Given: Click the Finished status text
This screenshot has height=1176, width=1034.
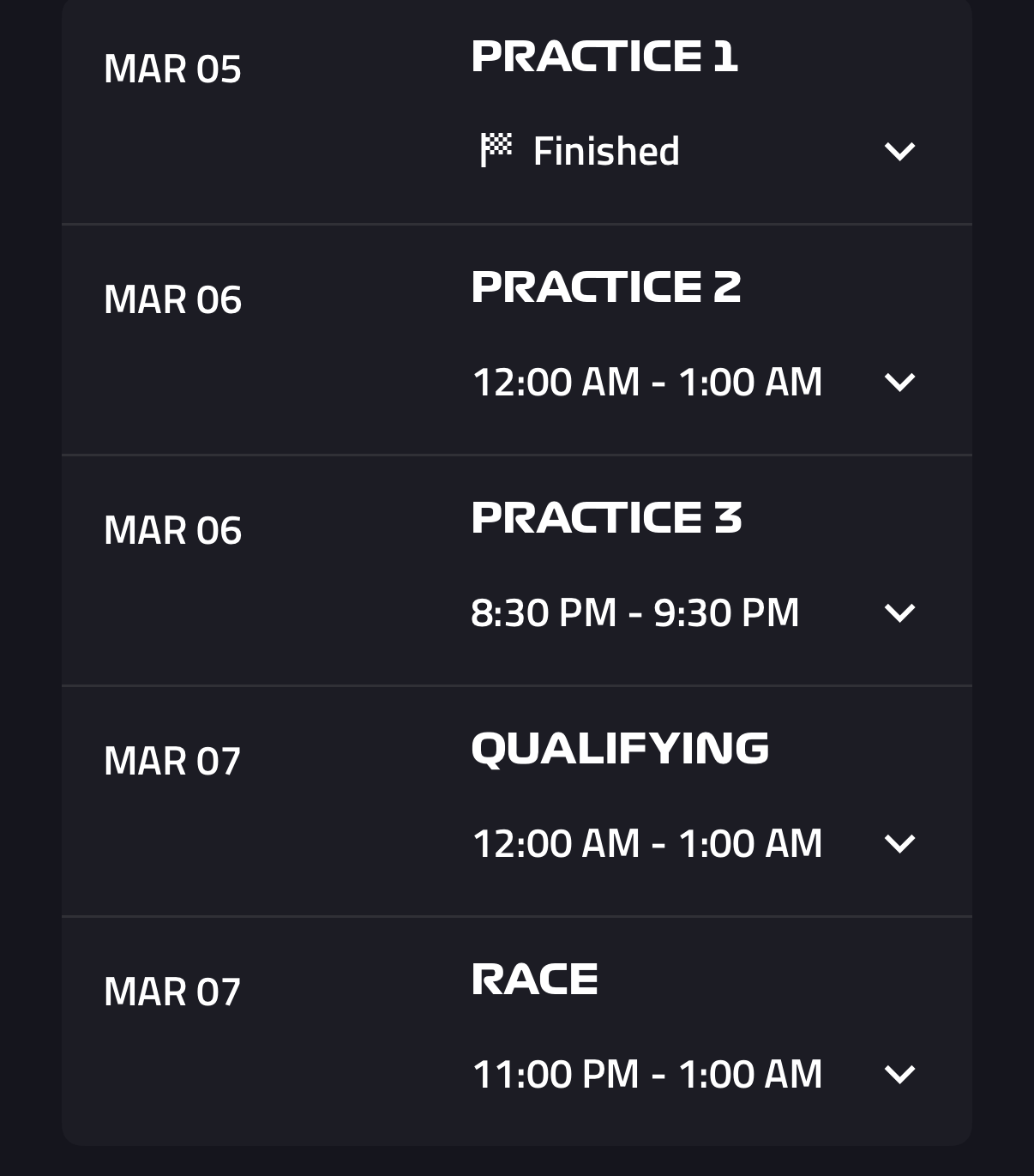Looking at the screenshot, I should 606,152.
